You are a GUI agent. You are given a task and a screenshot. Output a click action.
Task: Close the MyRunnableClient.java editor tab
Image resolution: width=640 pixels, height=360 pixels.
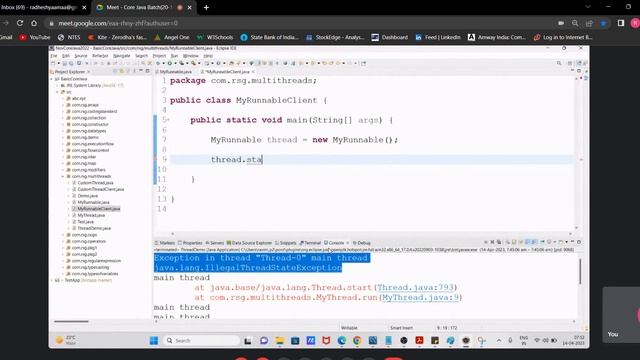253,72
